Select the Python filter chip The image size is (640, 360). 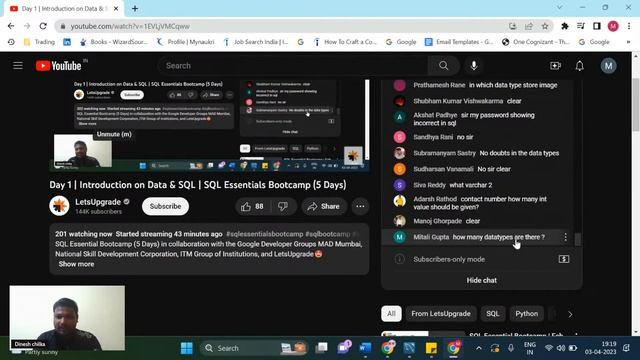(x=527, y=313)
